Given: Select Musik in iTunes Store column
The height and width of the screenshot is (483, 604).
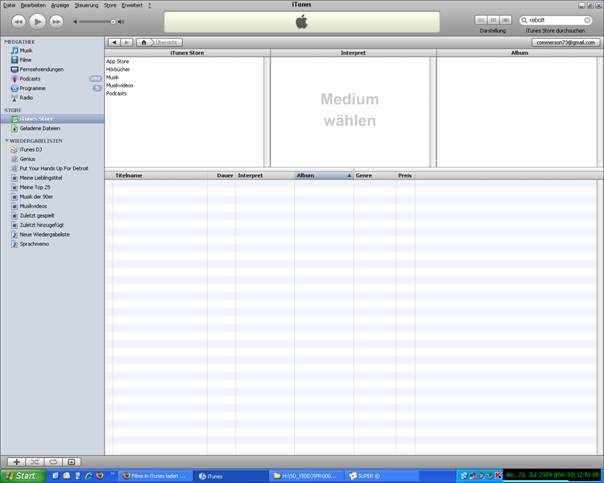Looking at the screenshot, I should (112, 77).
